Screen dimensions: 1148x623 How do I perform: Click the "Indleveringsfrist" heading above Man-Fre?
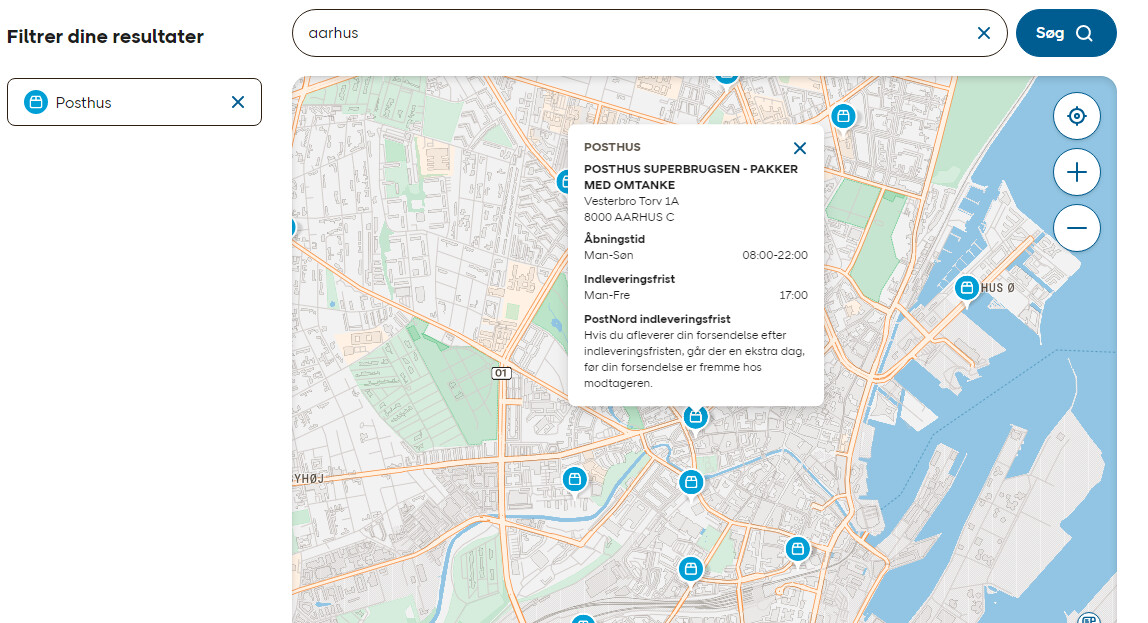629,279
